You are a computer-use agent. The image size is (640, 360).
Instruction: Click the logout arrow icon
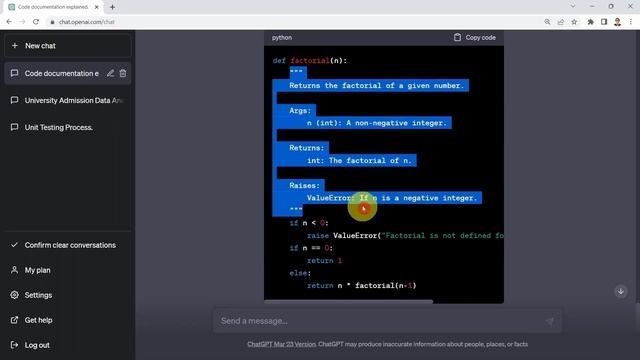point(14,345)
